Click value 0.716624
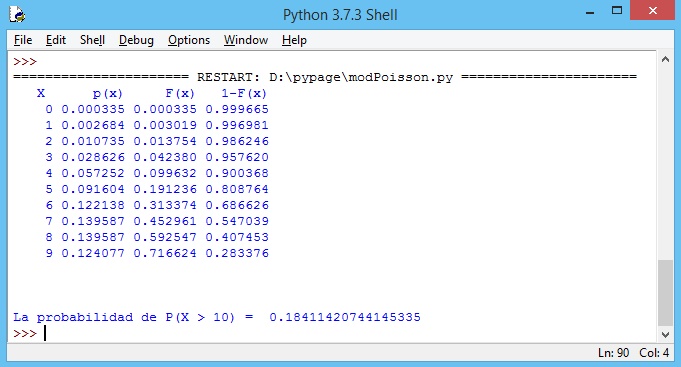 coord(165,253)
